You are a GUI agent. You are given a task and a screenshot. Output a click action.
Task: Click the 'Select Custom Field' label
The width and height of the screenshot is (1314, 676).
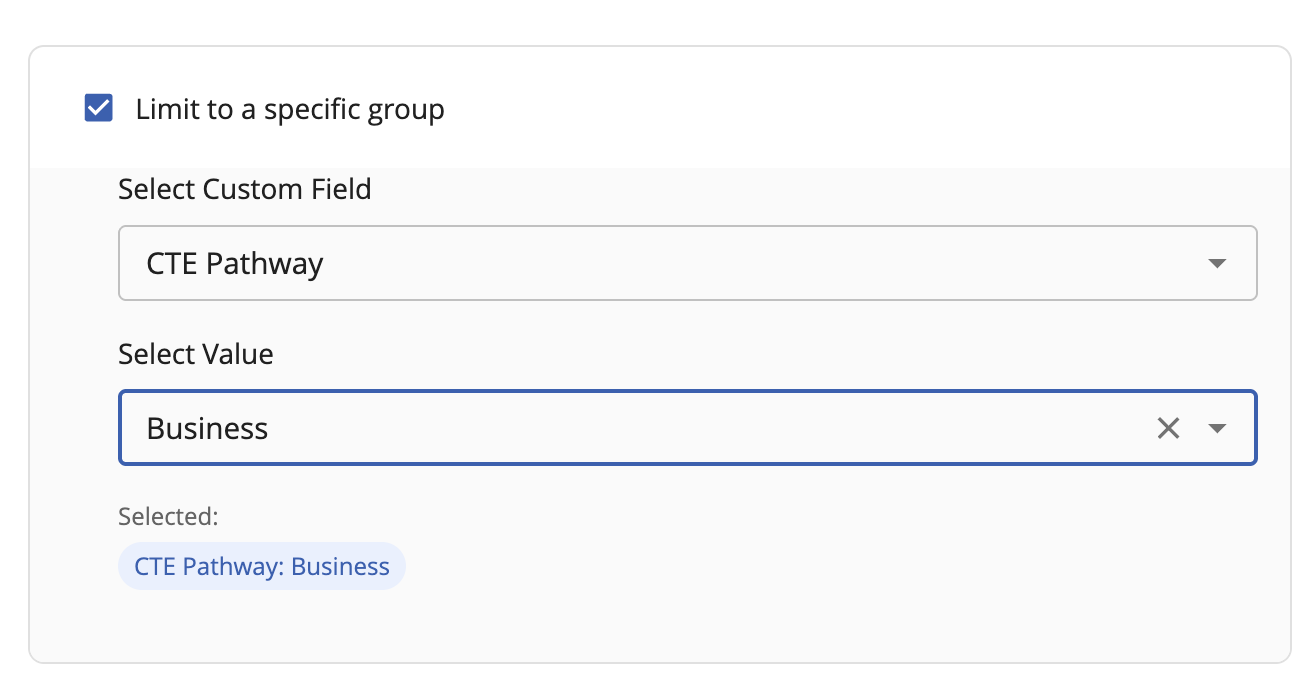tap(245, 189)
